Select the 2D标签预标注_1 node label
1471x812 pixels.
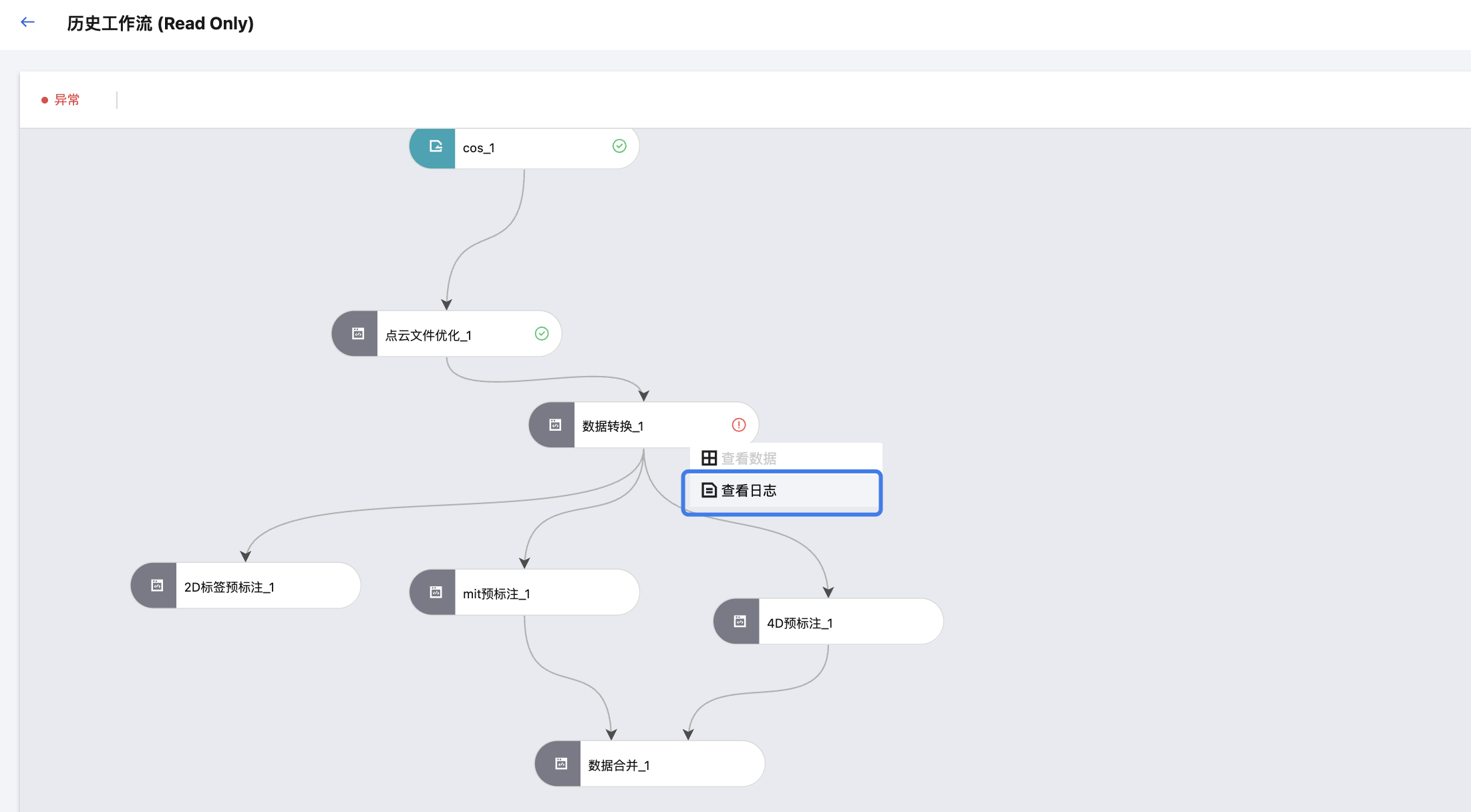(x=229, y=587)
